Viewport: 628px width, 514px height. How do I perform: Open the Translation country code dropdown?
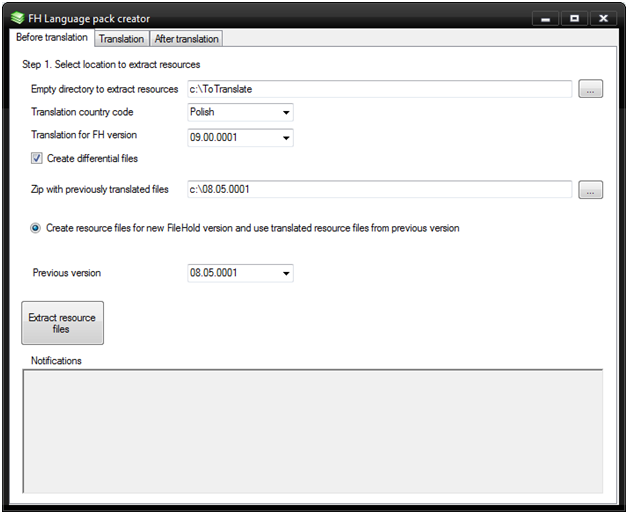240,112
